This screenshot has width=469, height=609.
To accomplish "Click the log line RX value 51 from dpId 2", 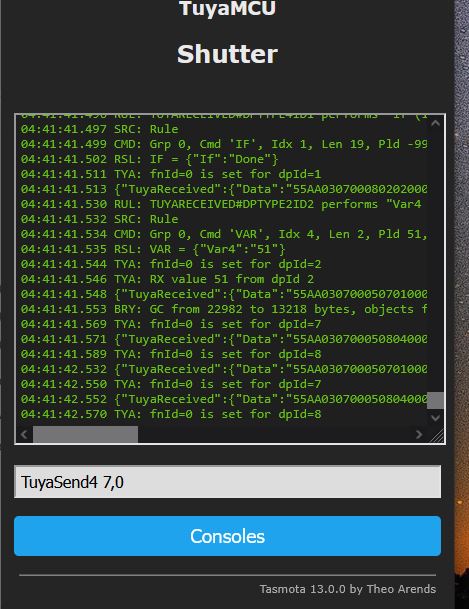I will 167,279.
